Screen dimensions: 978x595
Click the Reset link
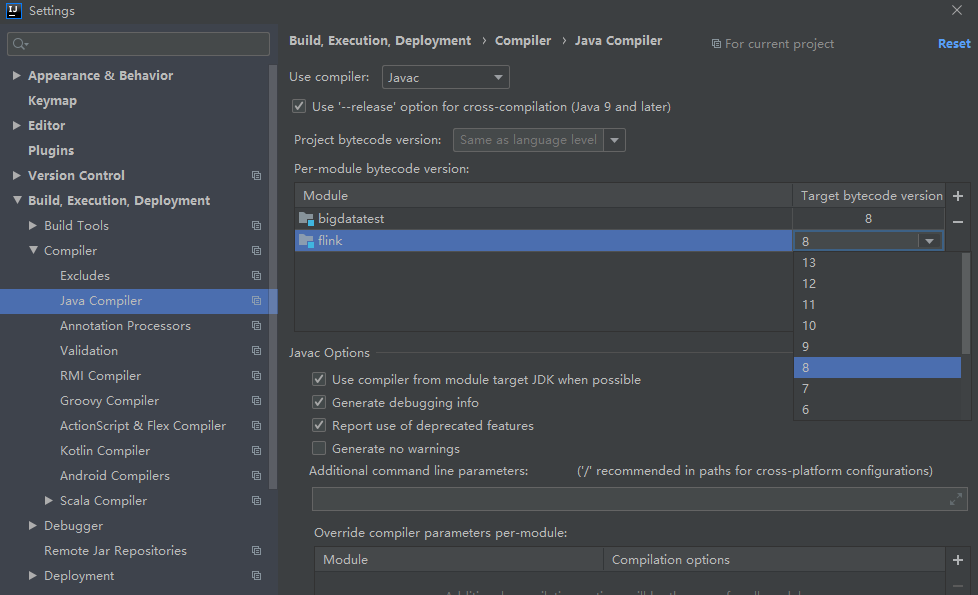point(954,44)
